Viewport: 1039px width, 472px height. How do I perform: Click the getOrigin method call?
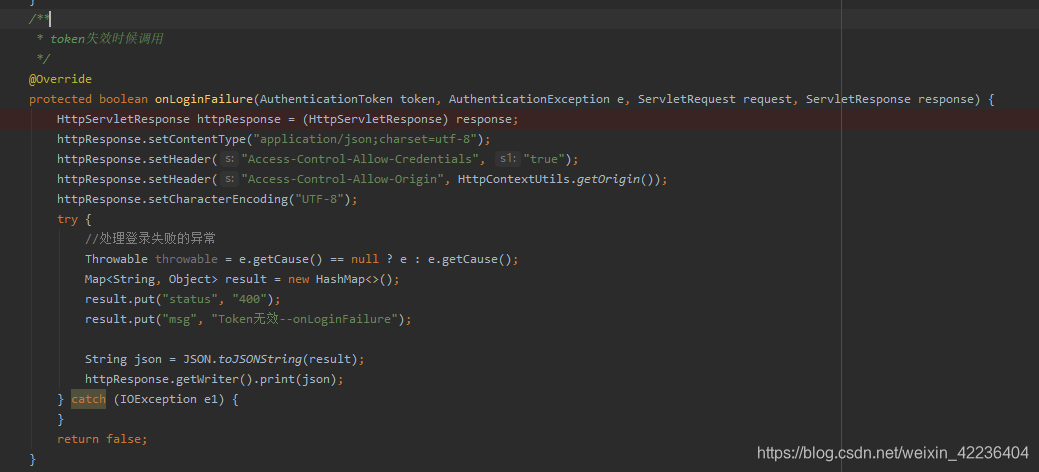pyautogui.click(x=610, y=179)
